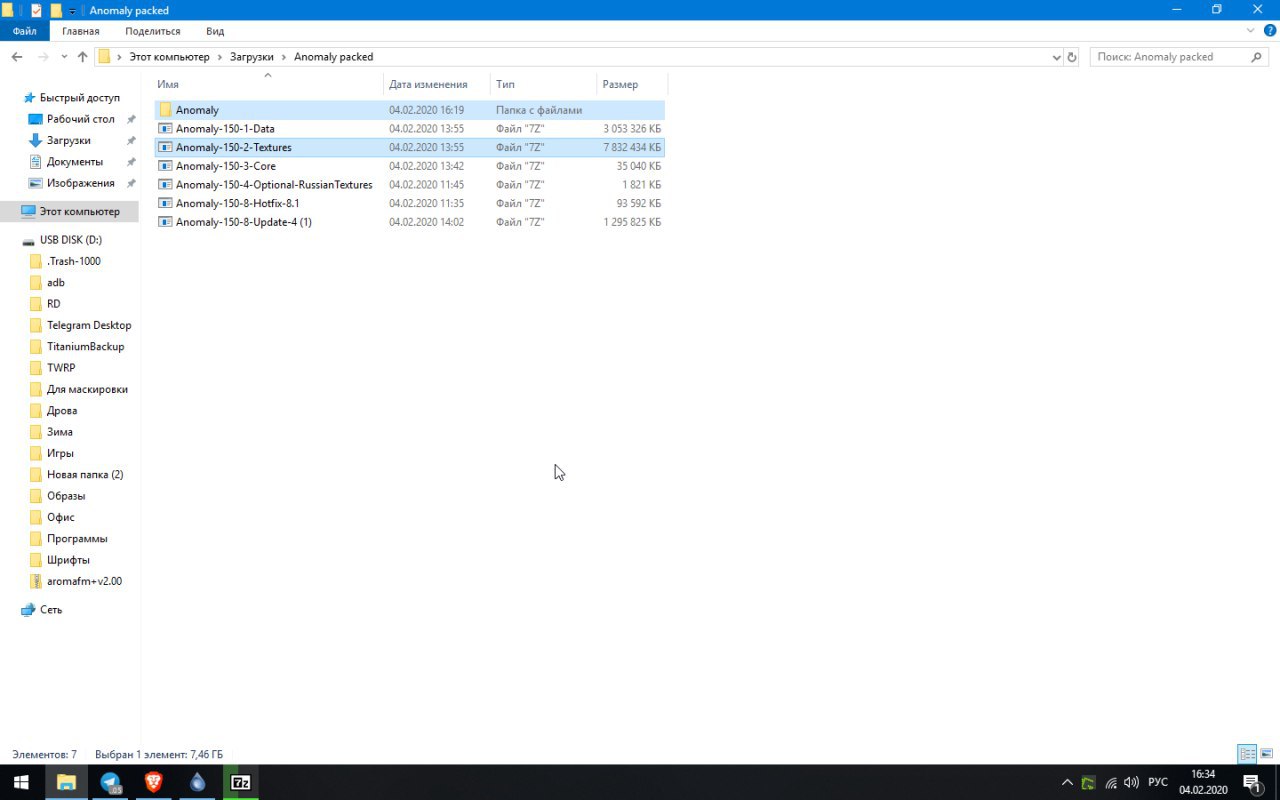The image size is (1280, 800).
Task: Open Сеть in the navigation pane
Action: [x=51, y=610]
